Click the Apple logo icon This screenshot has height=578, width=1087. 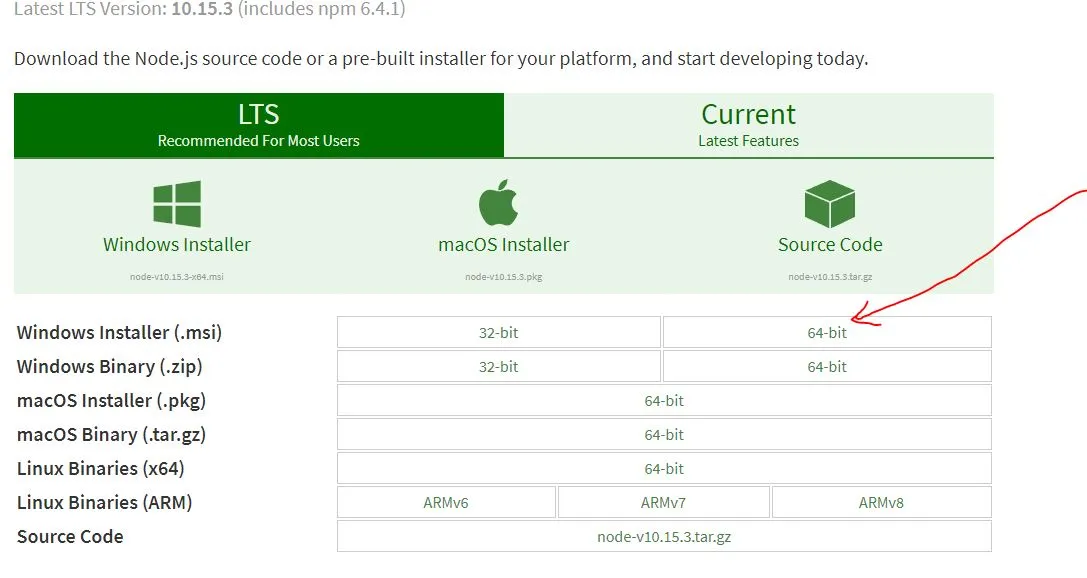498,202
